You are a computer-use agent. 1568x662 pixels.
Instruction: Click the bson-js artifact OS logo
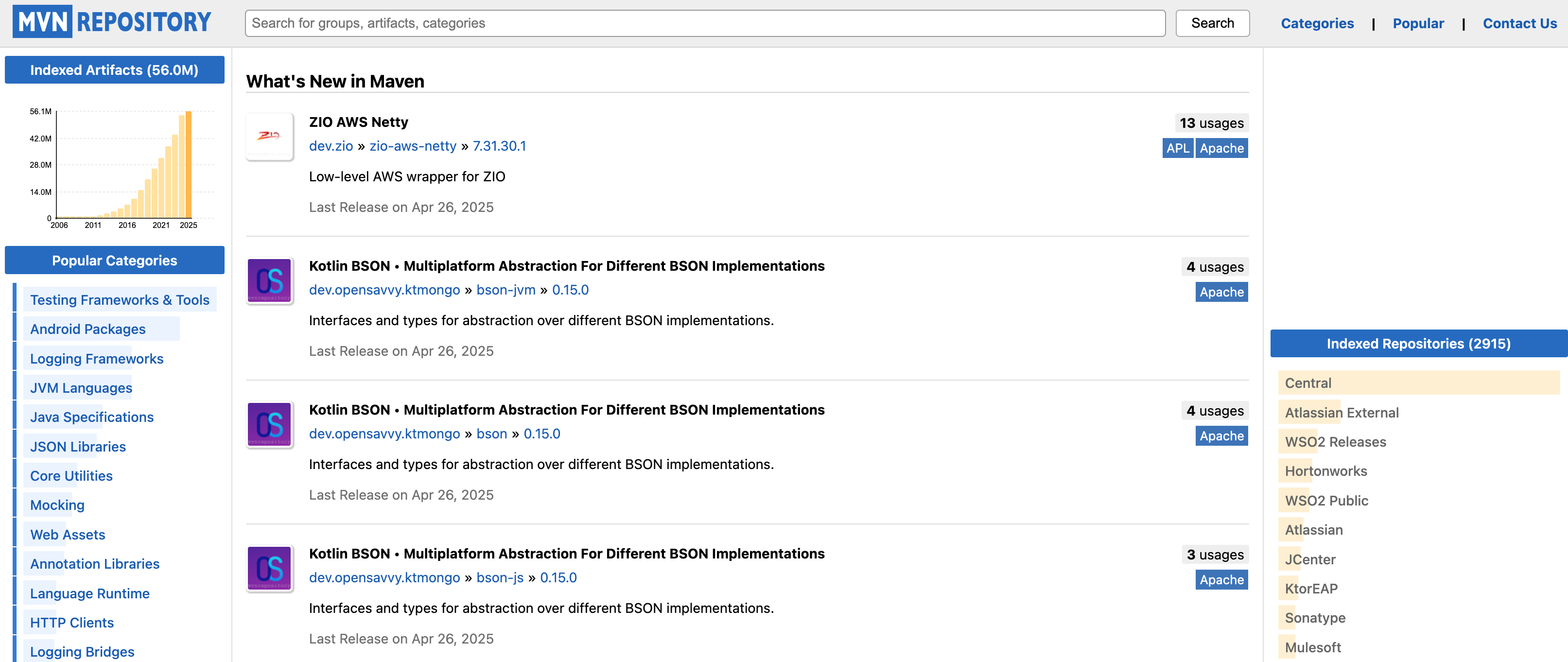click(269, 568)
